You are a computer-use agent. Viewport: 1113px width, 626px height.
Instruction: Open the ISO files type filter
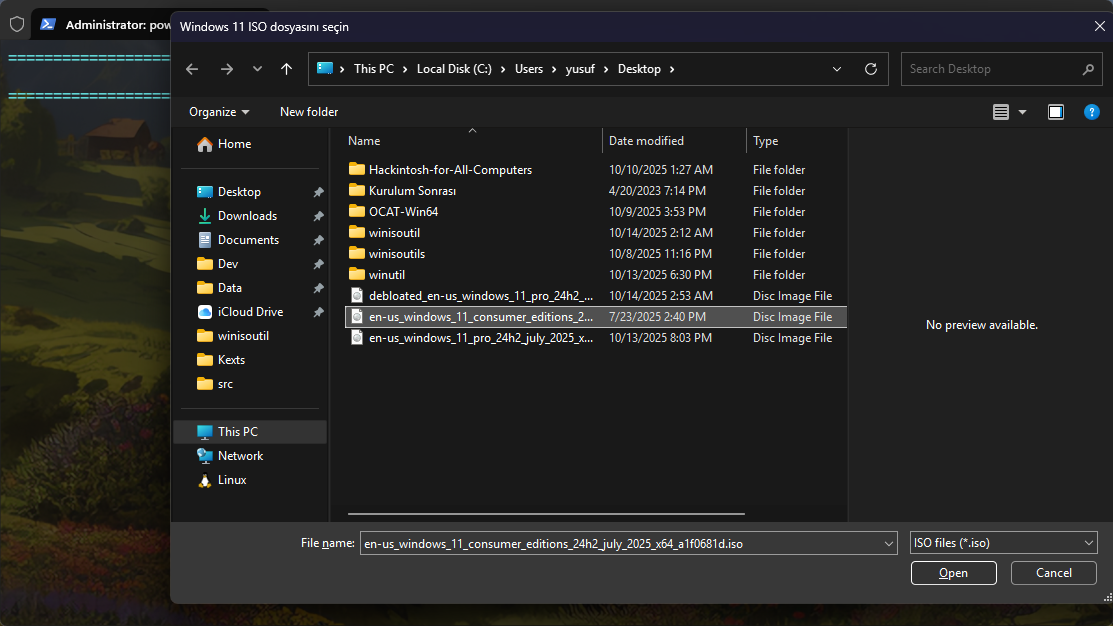point(1003,543)
